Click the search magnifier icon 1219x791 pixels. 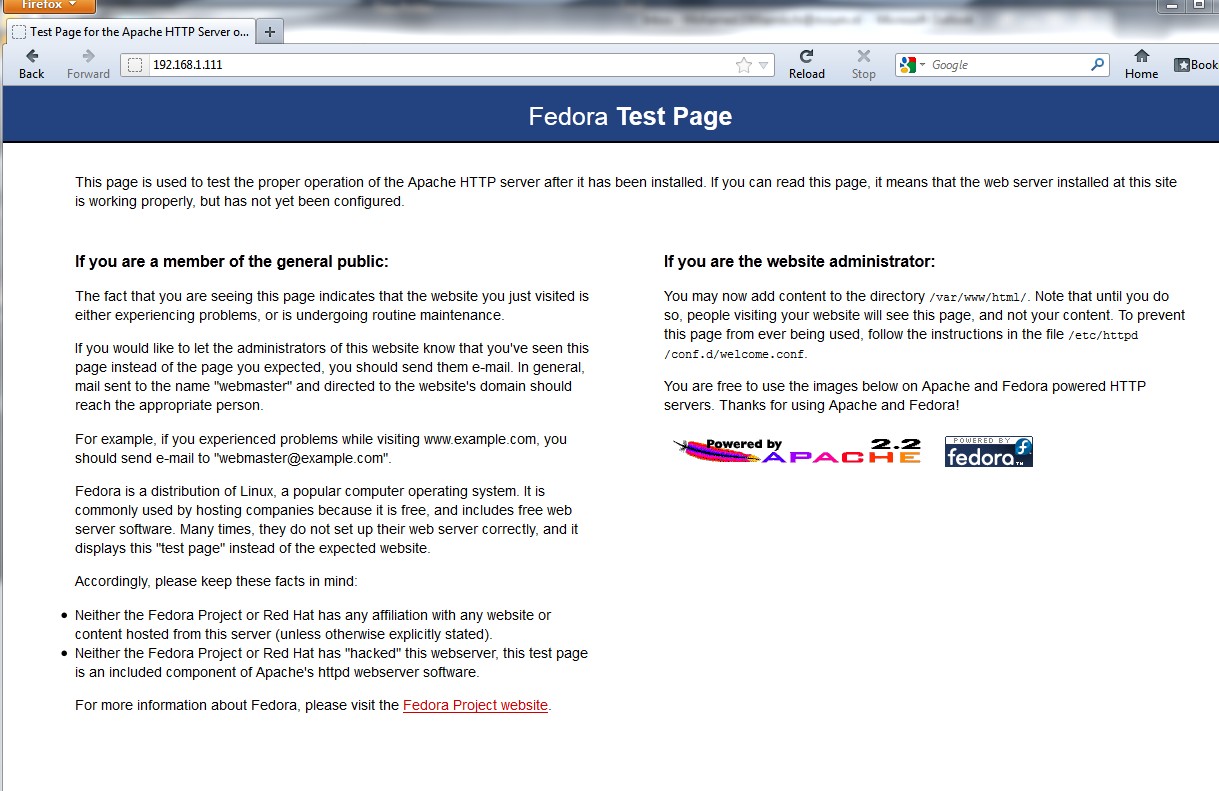(1098, 65)
